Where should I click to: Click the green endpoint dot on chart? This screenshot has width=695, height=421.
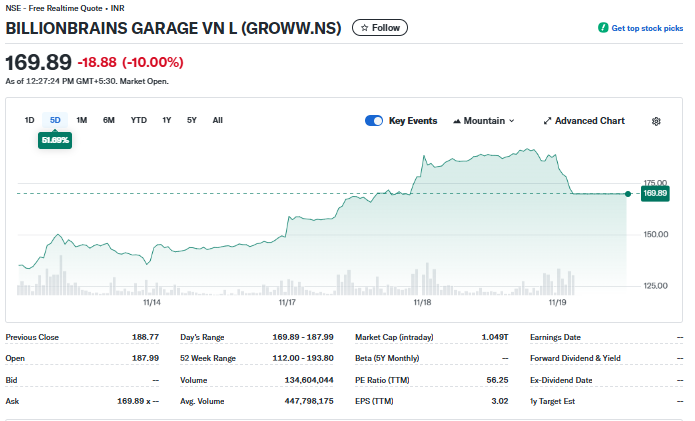pyautogui.click(x=628, y=194)
